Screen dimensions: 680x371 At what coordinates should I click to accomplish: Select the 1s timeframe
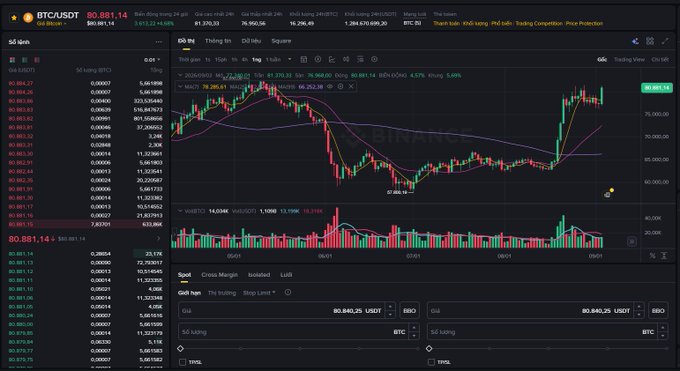208,59
